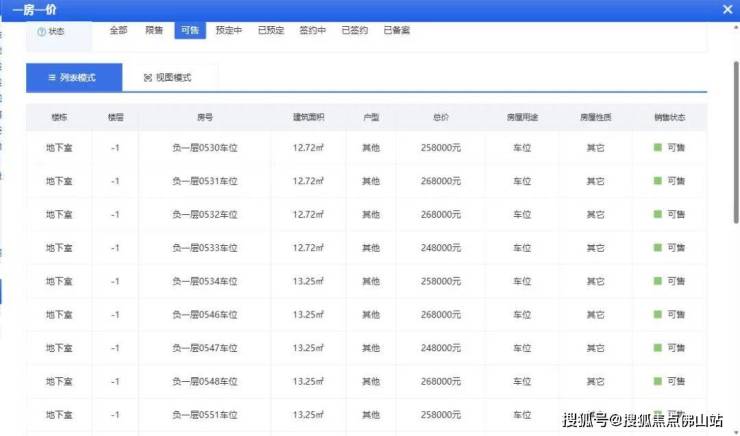Close the 一房一价 dialog
This screenshot has width=740, height=436.
click(x=727, y=9)
